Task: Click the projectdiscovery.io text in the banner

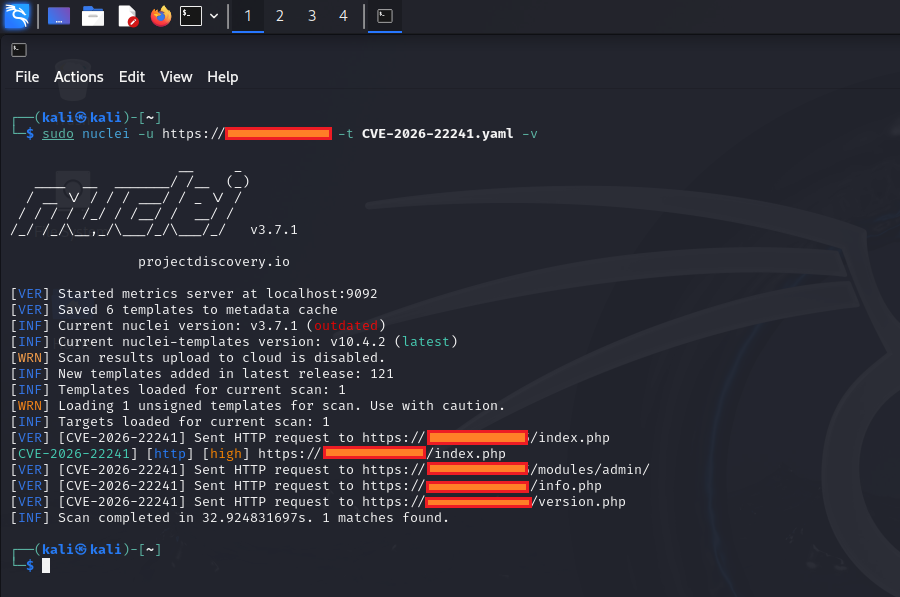Action: tap(214, 261)
